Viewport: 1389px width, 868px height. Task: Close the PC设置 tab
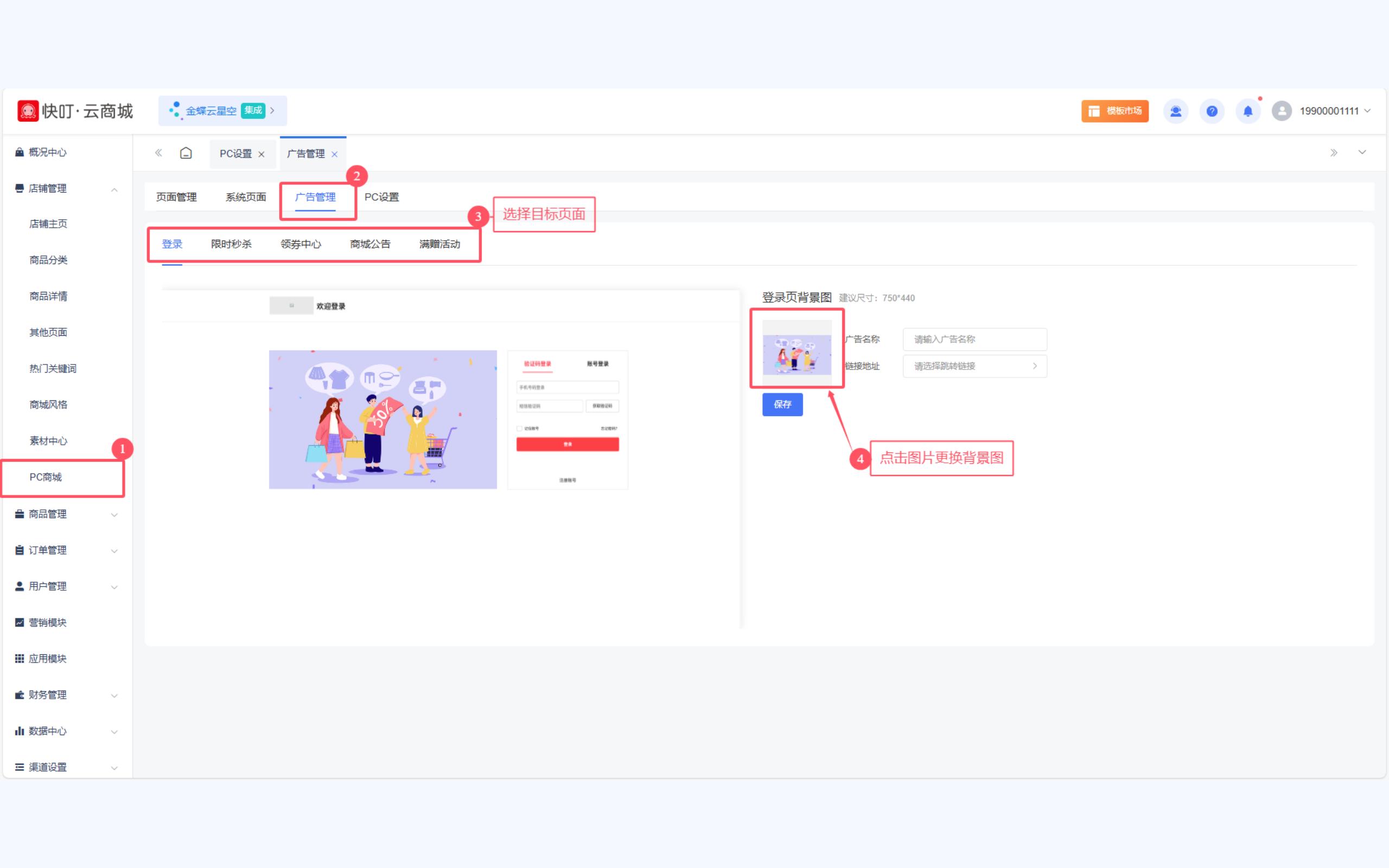coord(261,155)
